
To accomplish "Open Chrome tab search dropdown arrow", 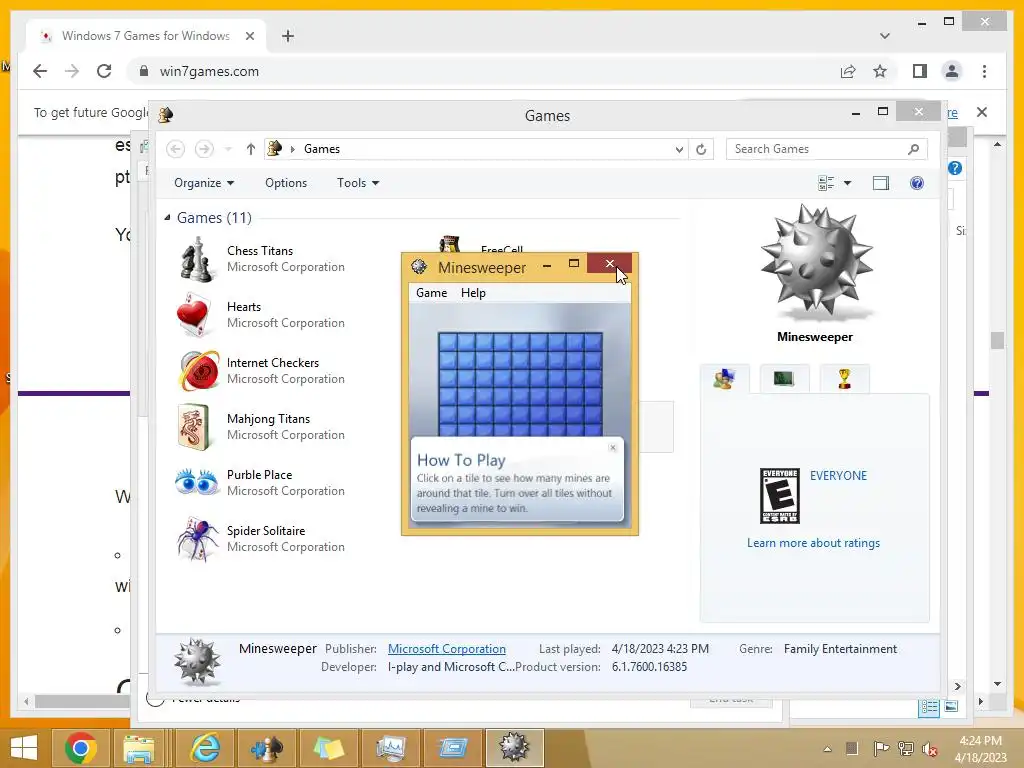I will tap(885, 36).
